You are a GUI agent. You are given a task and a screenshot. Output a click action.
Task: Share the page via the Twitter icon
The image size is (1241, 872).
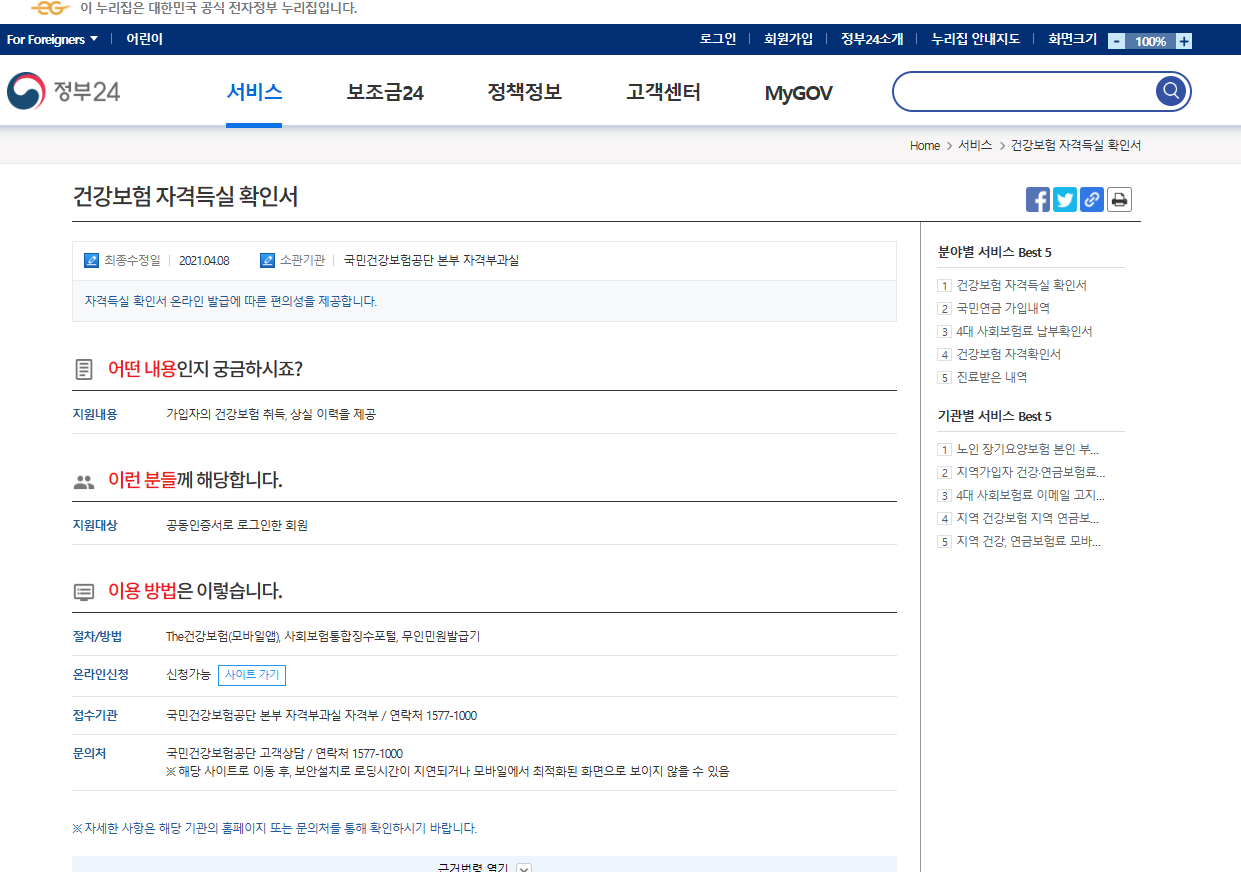point(1064,199)
